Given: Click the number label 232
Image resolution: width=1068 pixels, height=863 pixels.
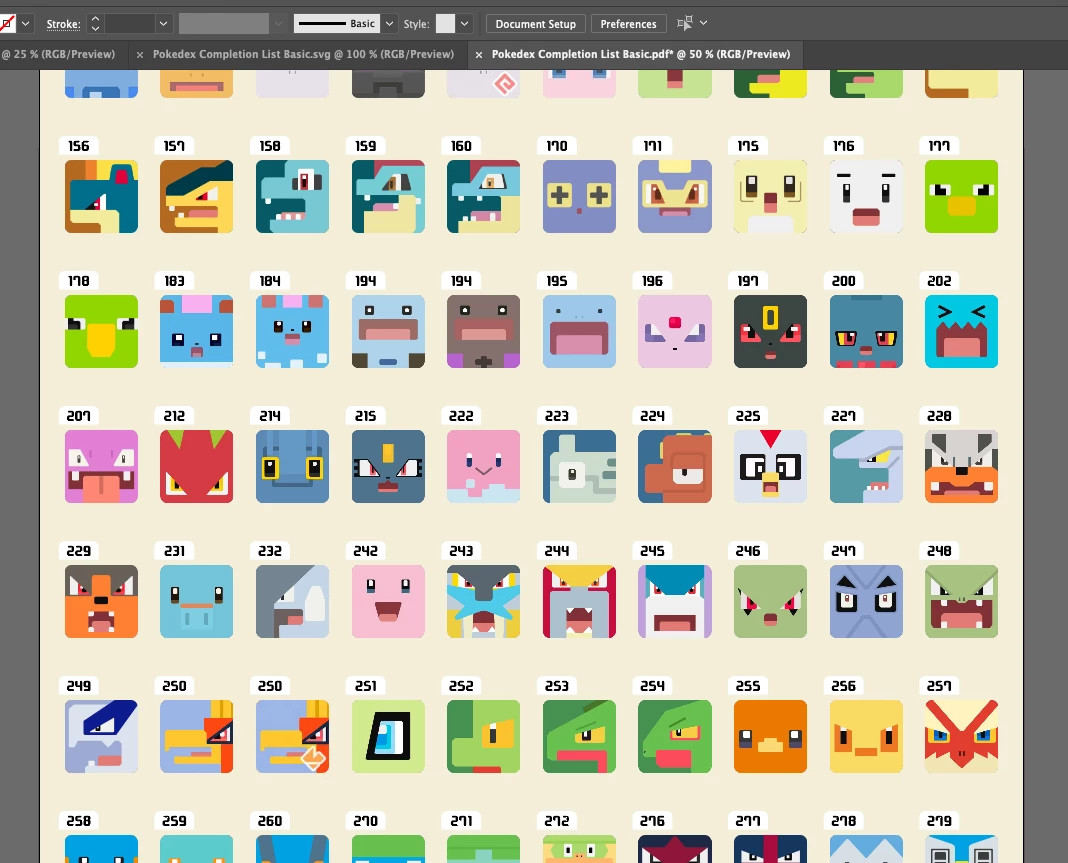Looking at the screenshot, I should [x=270, y=550].
